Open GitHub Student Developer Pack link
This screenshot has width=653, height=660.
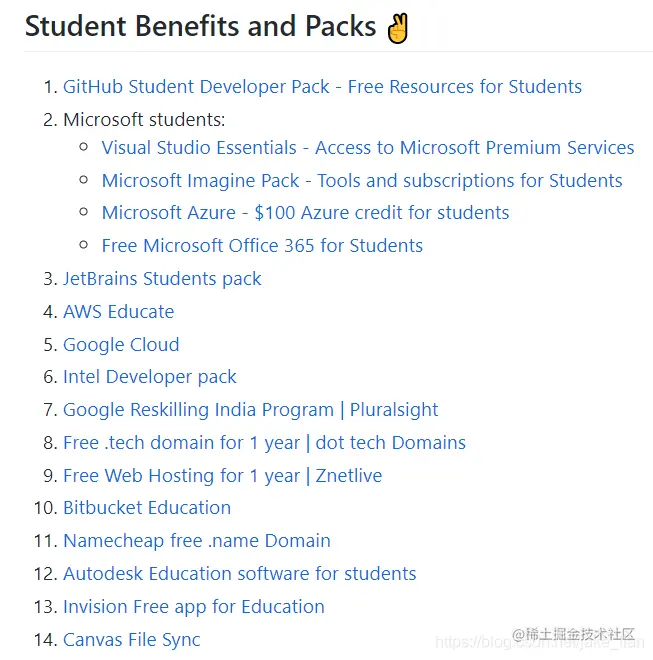323,87
